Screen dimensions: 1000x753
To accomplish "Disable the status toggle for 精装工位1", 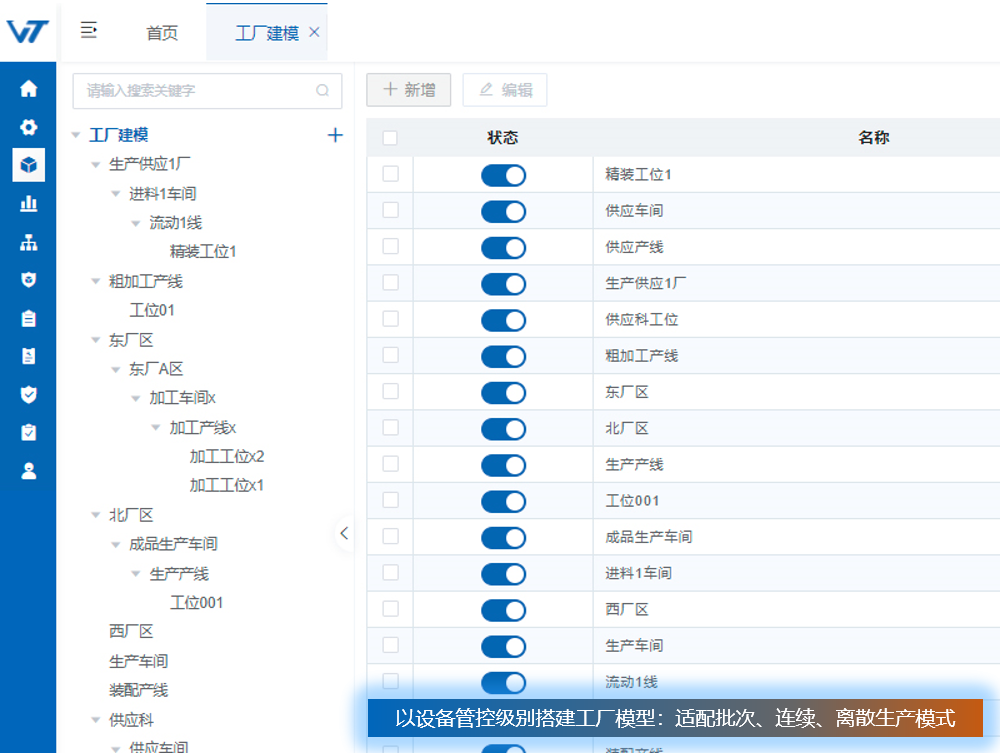I will pos(503,175).
